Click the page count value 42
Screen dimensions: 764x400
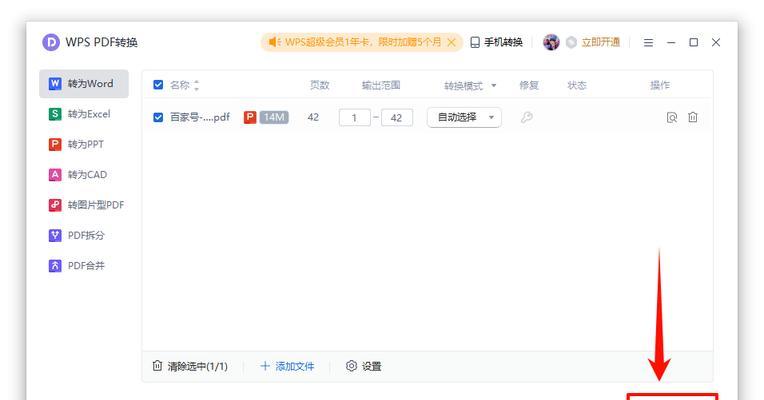click(313, 117)
